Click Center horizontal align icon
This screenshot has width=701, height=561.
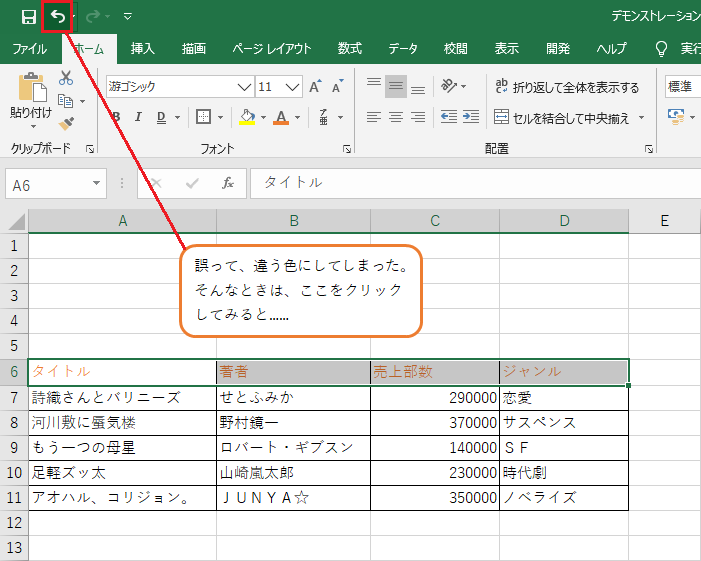pyautogui.click(x=396, y=117)
